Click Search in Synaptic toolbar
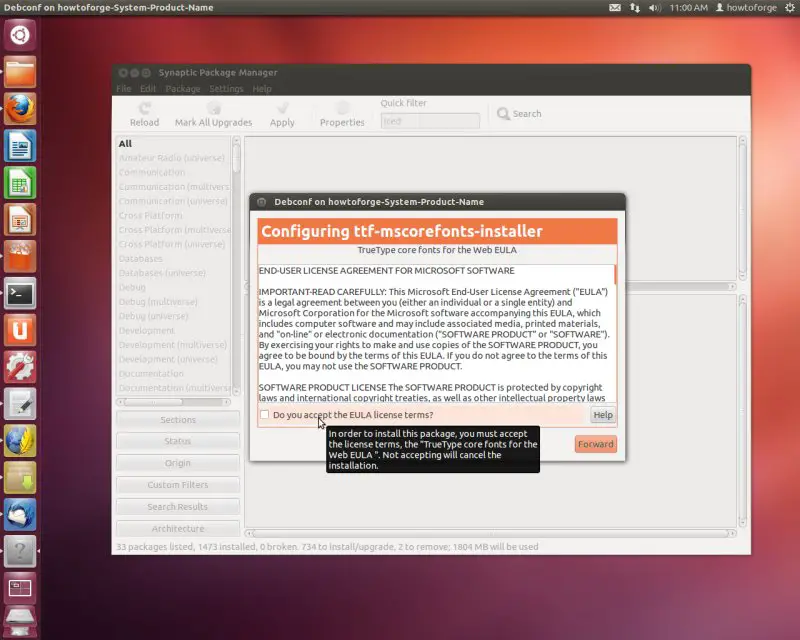800x640 pixels. (x=519, y=114)
